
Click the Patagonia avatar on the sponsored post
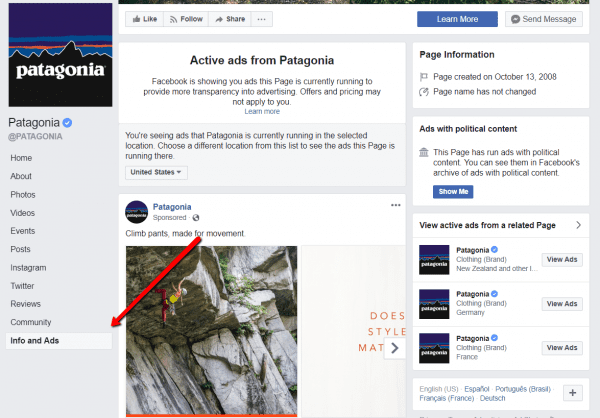click(137, 212)
